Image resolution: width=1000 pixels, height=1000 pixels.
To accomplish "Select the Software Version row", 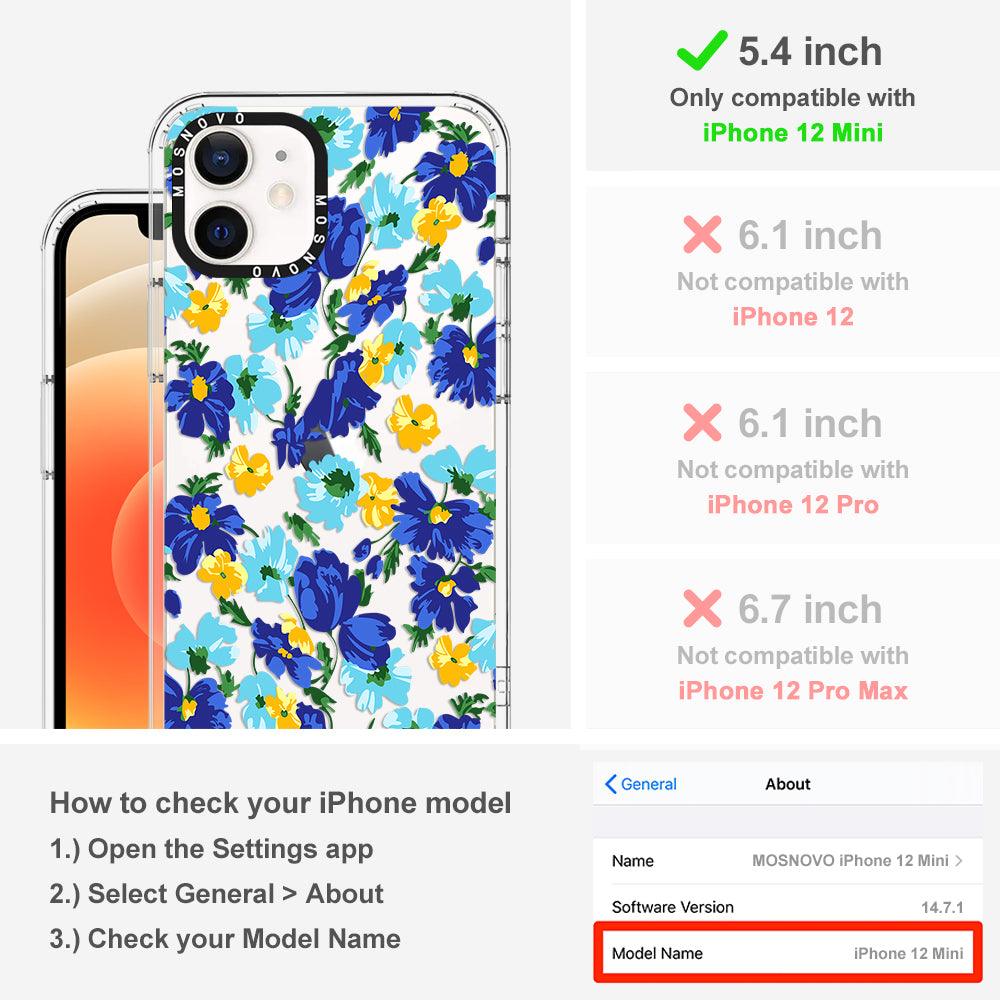I will click(788, 907).
